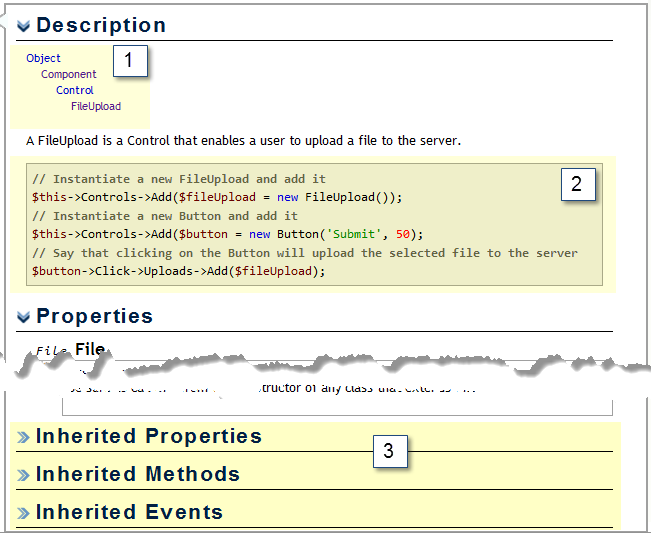Collapse the Properties section chevron
The image size is (651, 537).
23,317
